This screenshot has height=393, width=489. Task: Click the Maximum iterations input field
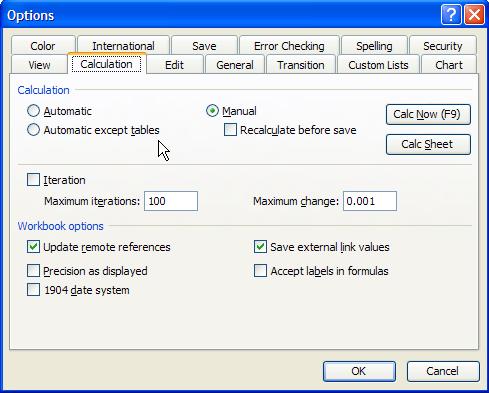point(171,201)
